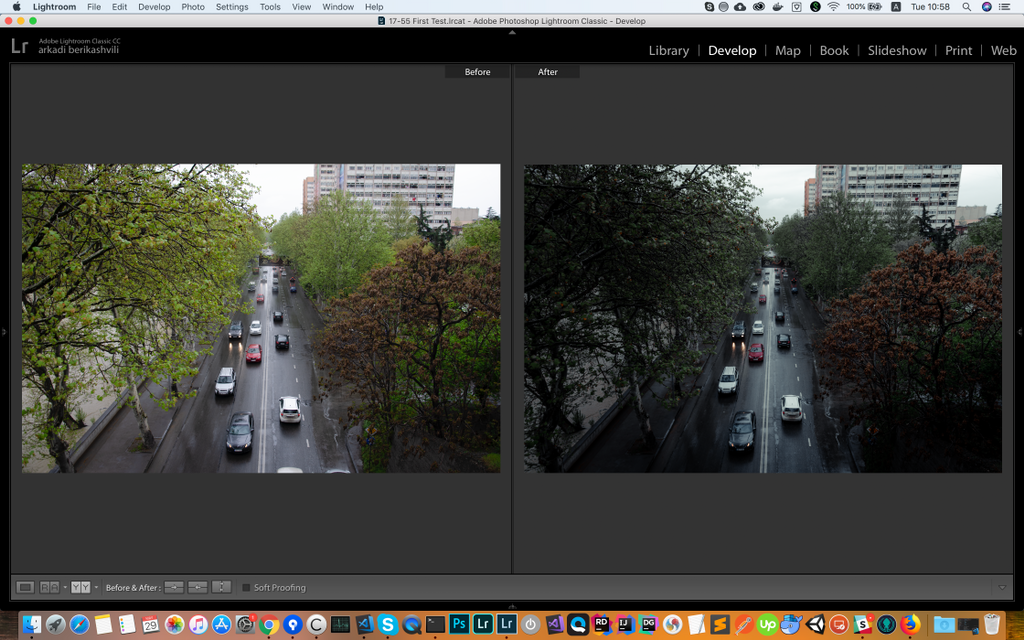Open the Photo menu
The width and height of the screenshot is (1024, 640).
(193, 7)
